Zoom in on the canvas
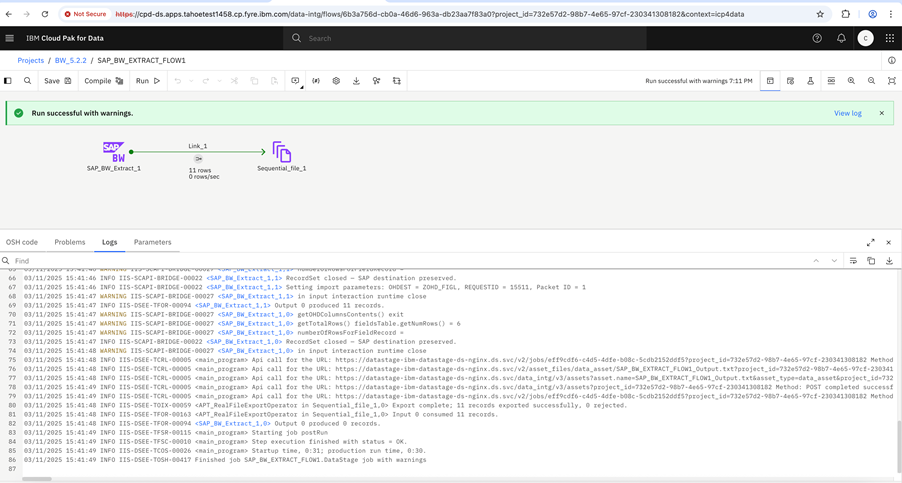The image size is (902, 483). coord(851,81)
